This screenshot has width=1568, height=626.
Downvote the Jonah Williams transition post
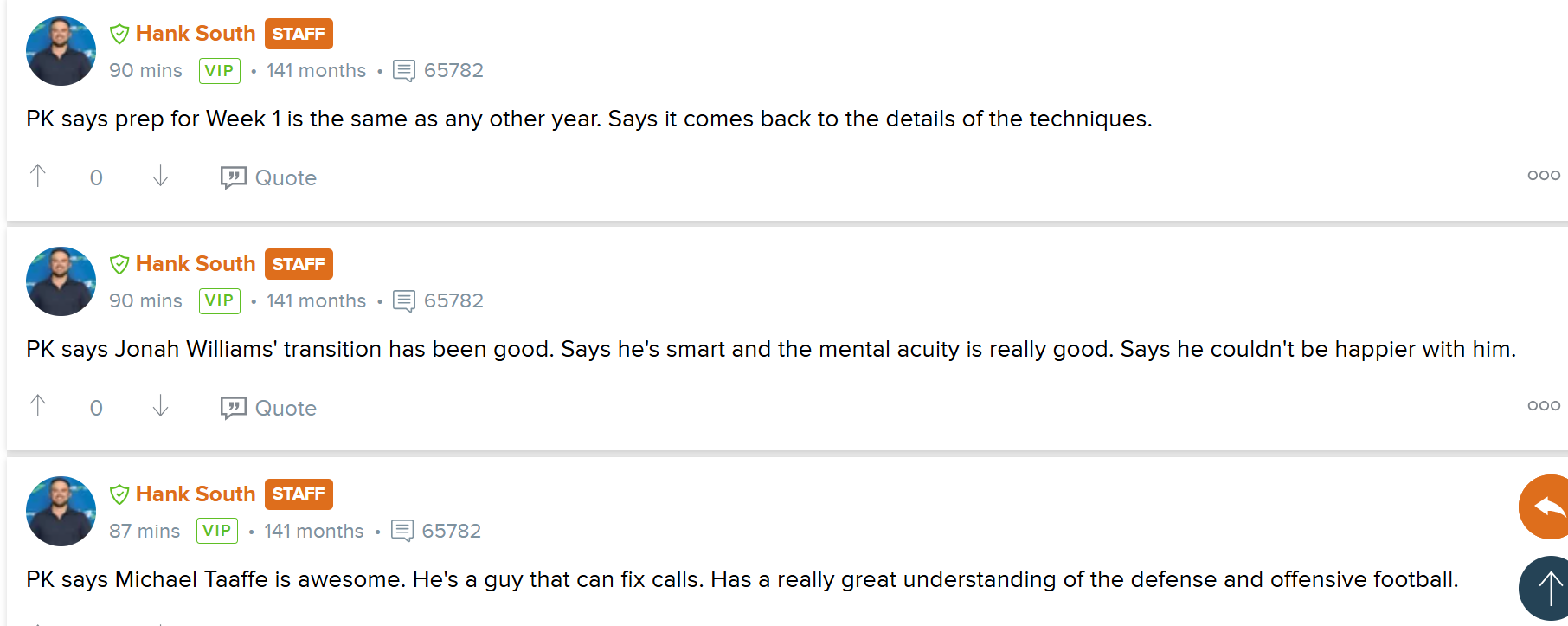(160, 406)
